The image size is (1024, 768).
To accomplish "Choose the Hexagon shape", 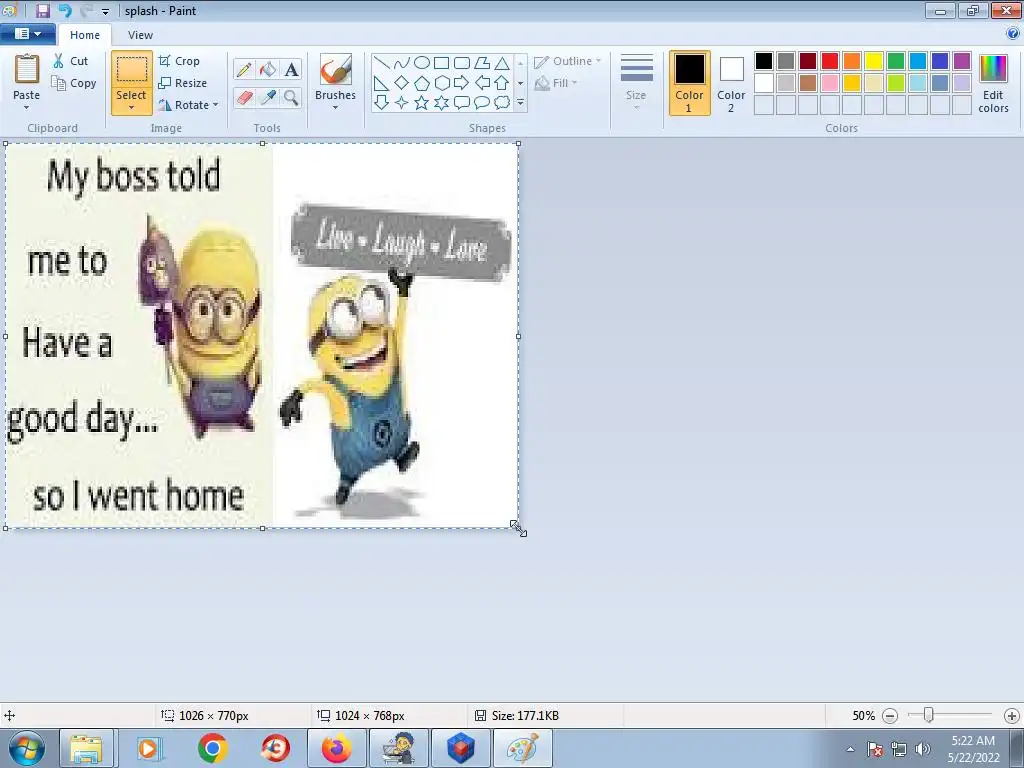I will (441, 83).
